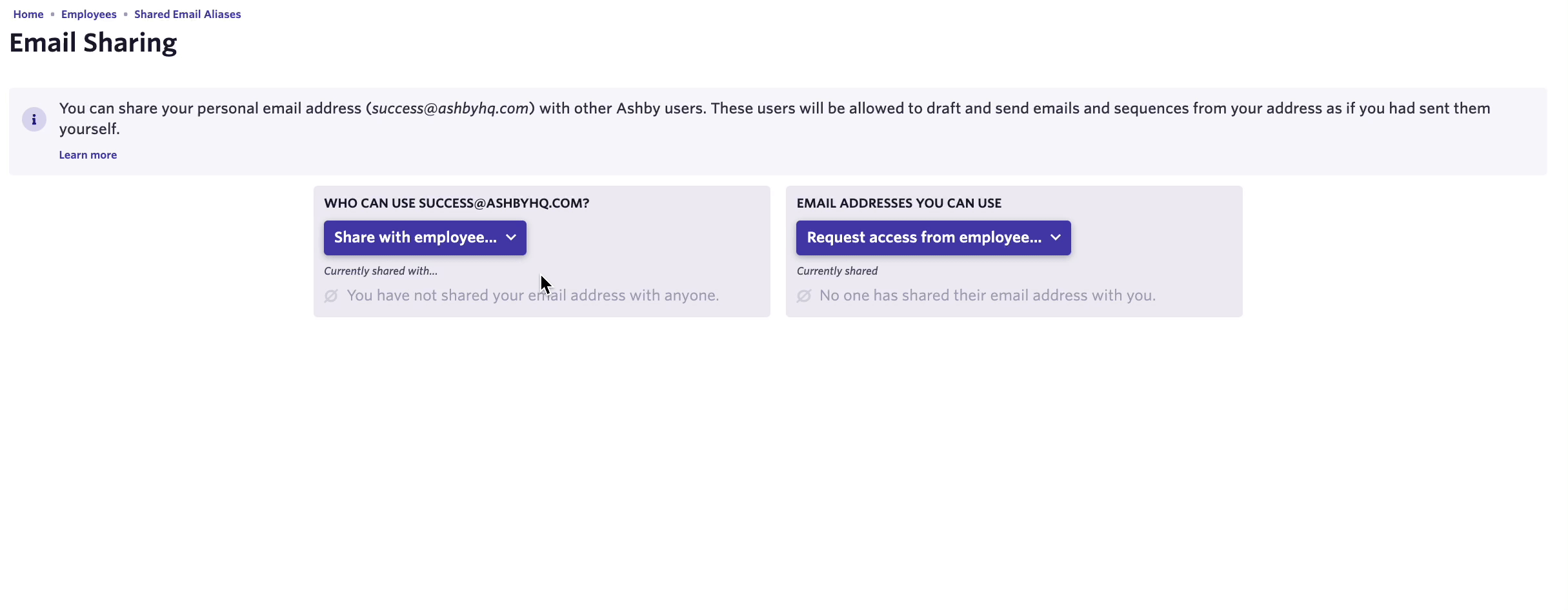Image resolution: width=1568 pixels, height=610 pixels.
Task: Click the italic success@ashbyhq.com address in banner
Action: [450, 108]
